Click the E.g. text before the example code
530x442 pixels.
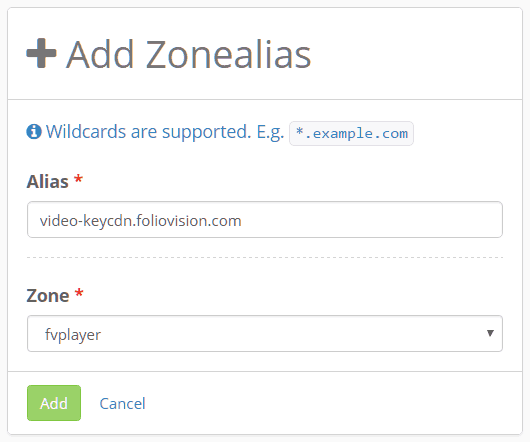coord(270,132)
